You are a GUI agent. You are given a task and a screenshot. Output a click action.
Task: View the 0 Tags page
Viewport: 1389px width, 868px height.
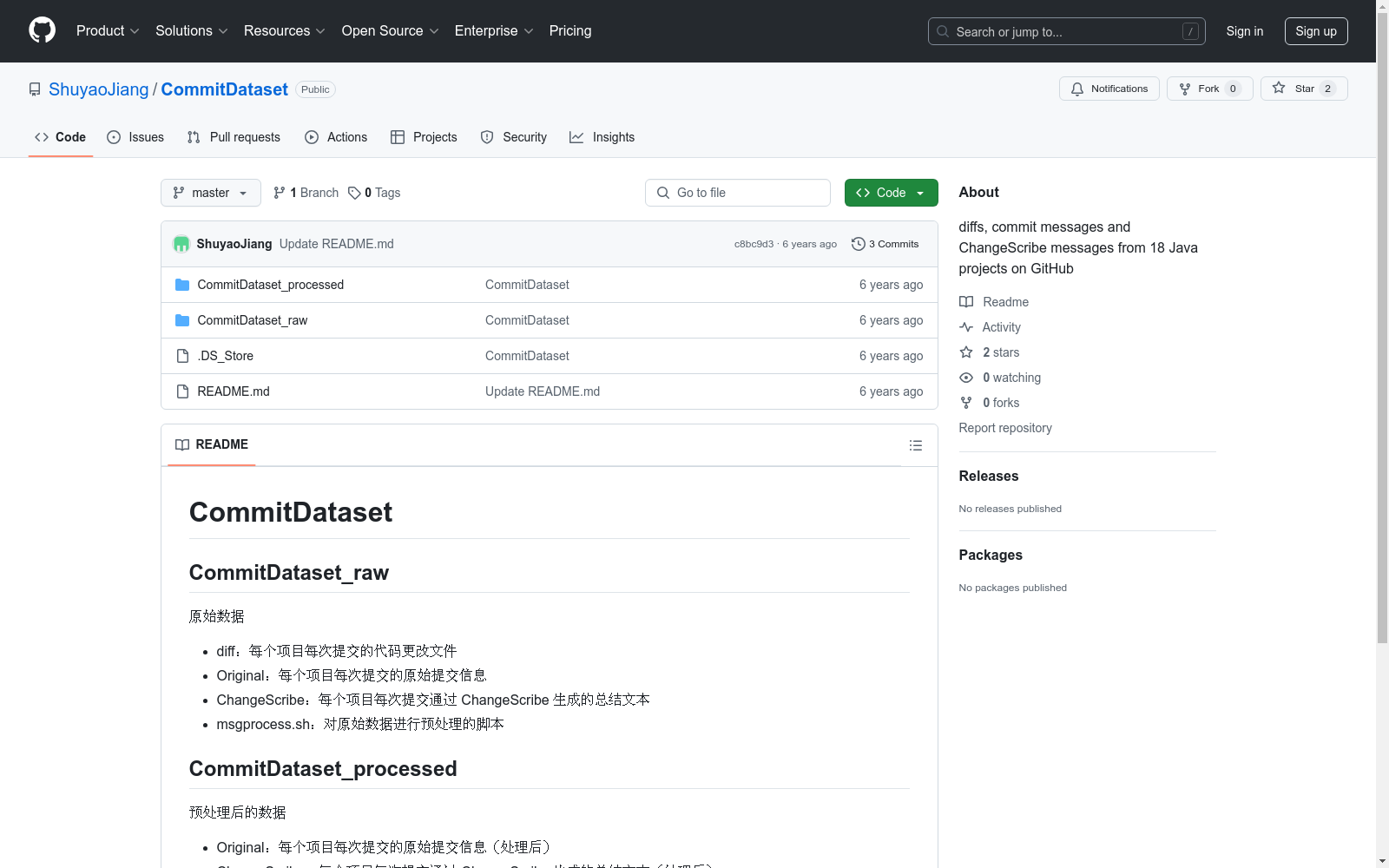pos(375,193)
